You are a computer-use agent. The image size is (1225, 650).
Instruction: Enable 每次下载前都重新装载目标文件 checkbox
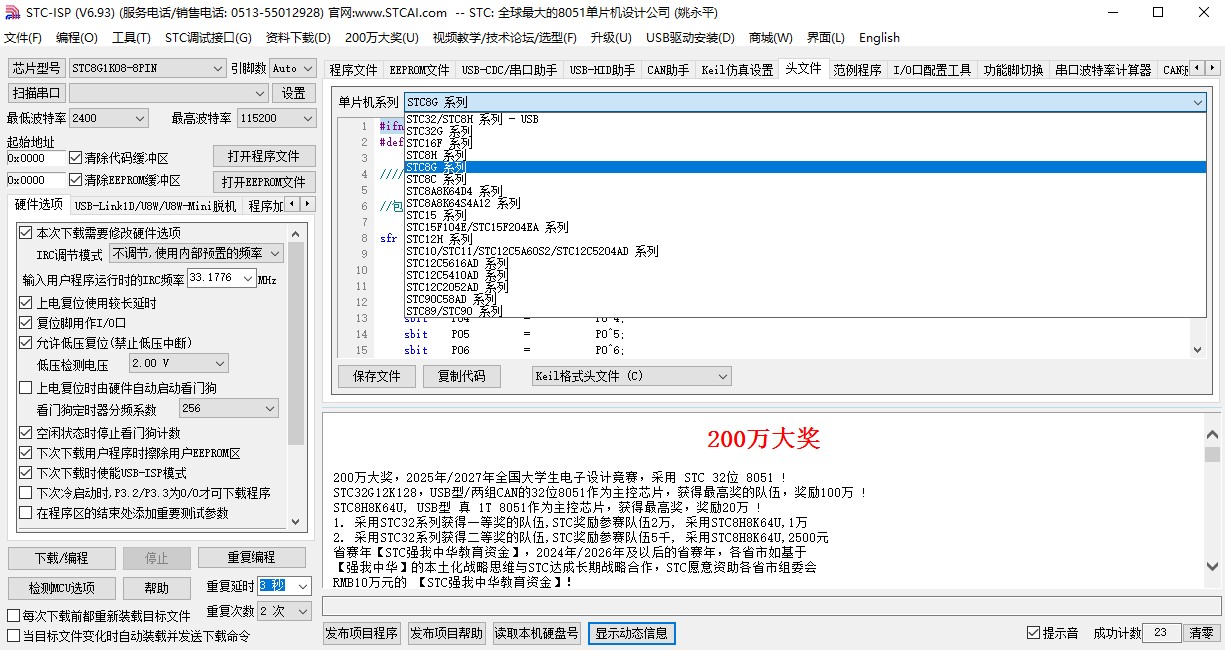point(98,616)
